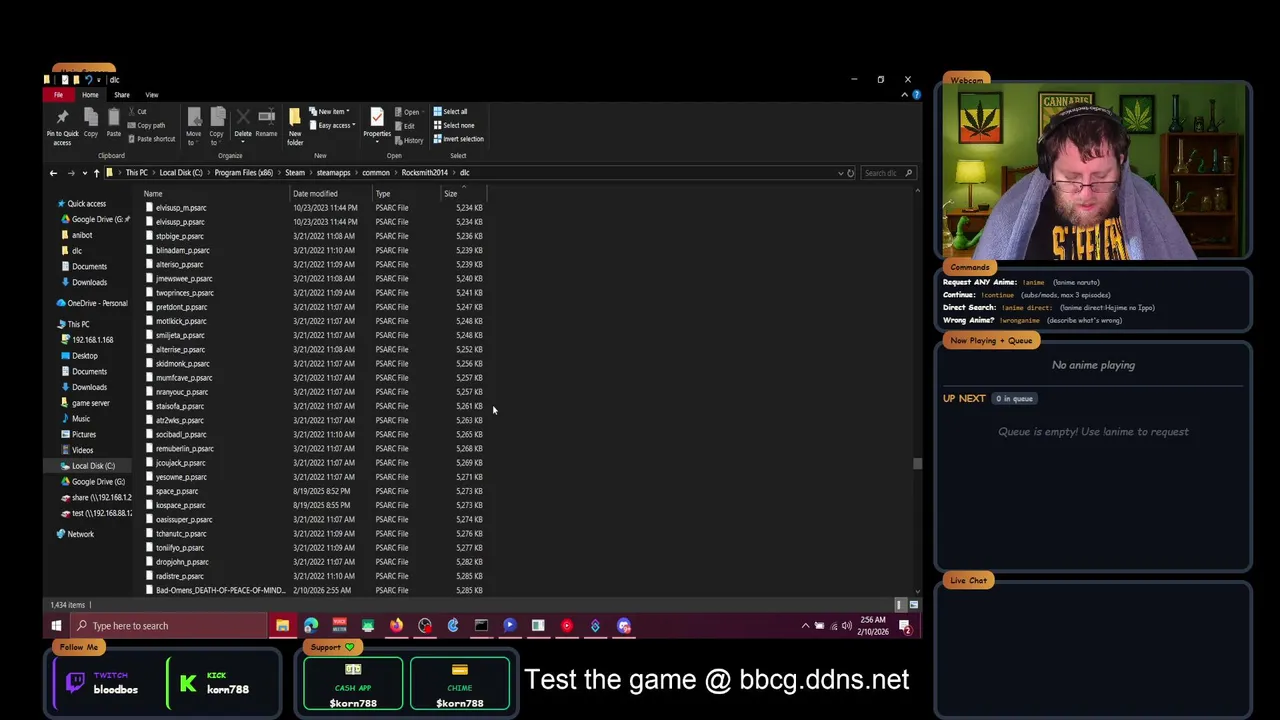Click the Paste shortcut command
1280x720 pixels.
pyautogui.click(x=152, y=139)
